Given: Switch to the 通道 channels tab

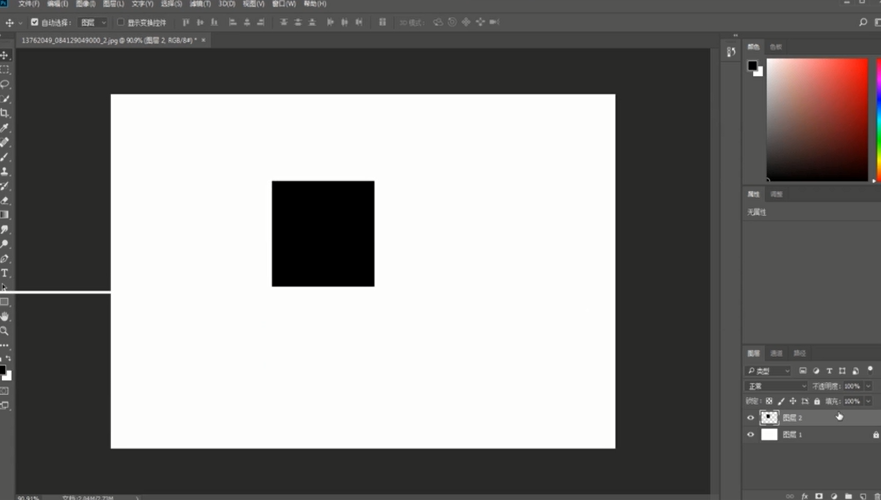Looking at the screenshot, I should pos(776,353).
